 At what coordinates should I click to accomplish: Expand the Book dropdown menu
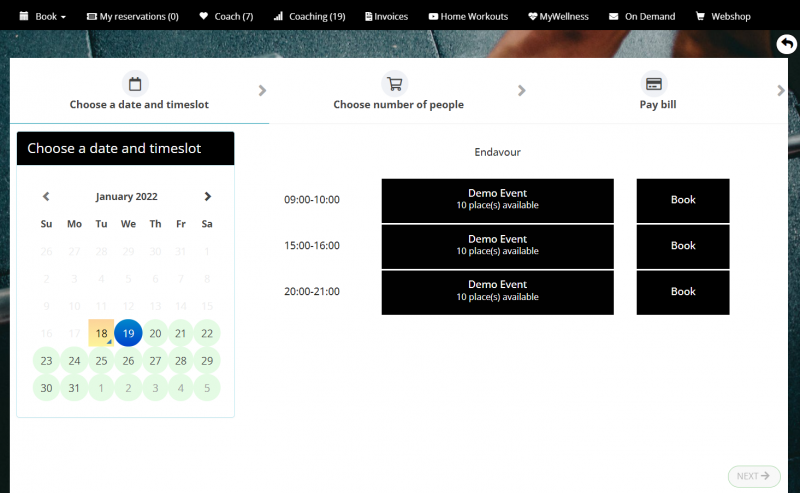(43, 16)
